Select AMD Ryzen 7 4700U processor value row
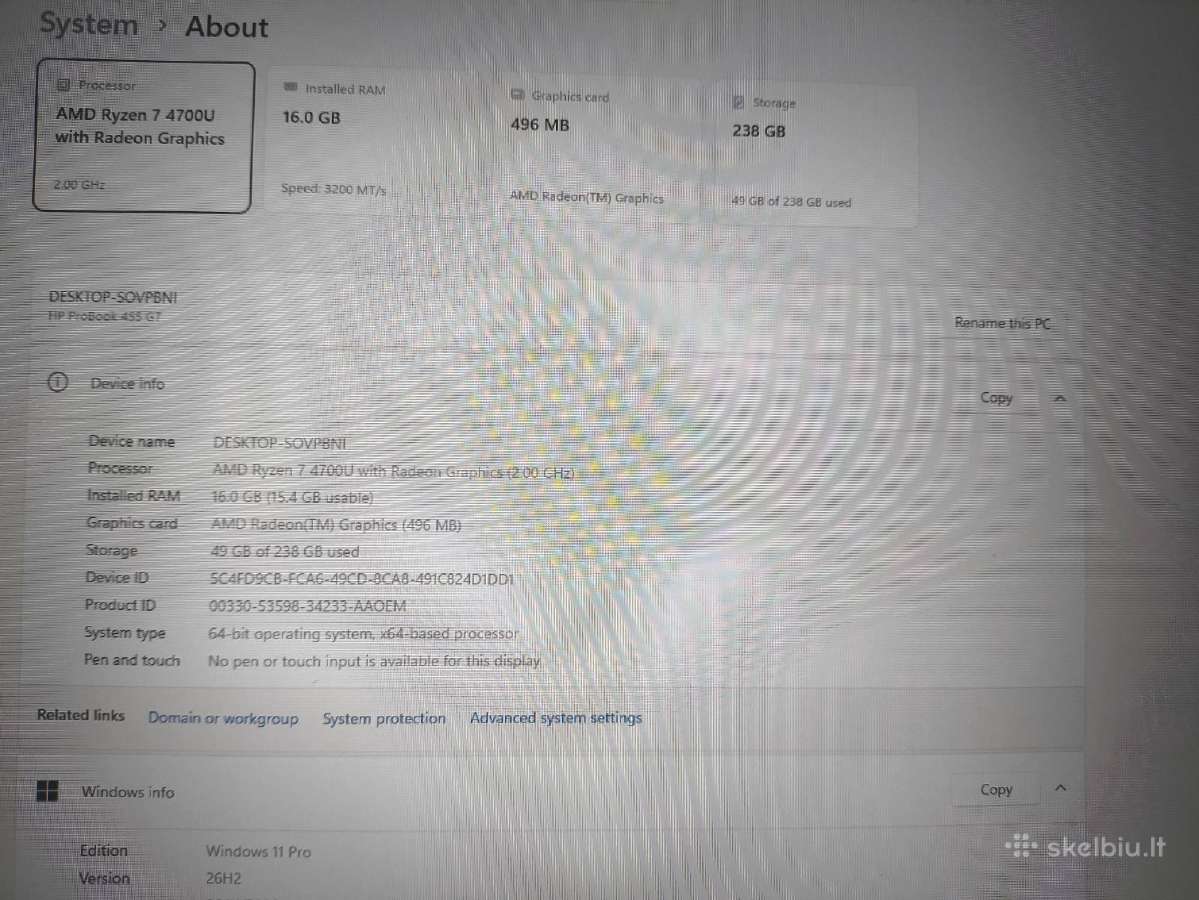 tap(393, 472)
